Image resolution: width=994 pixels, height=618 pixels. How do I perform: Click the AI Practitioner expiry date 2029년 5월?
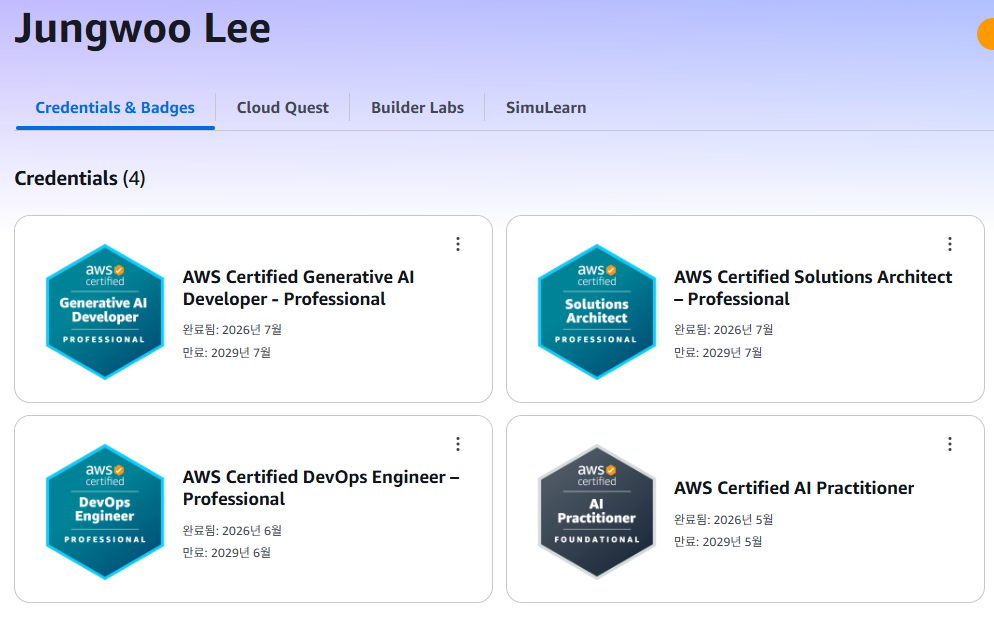(x=732, y=542)
